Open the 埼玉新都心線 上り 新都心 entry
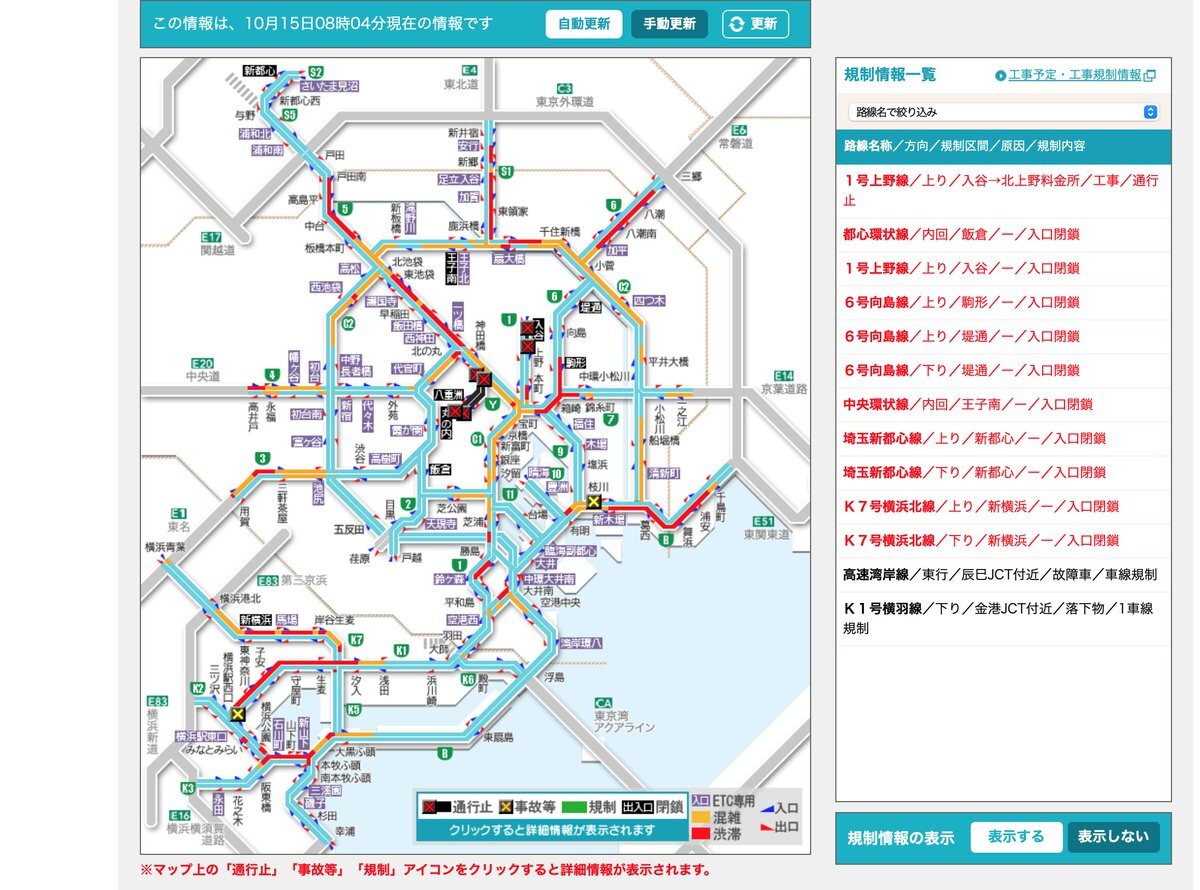Image resolution: width=1200 pixels, height=890 pixels. [x=1003, y=438]
